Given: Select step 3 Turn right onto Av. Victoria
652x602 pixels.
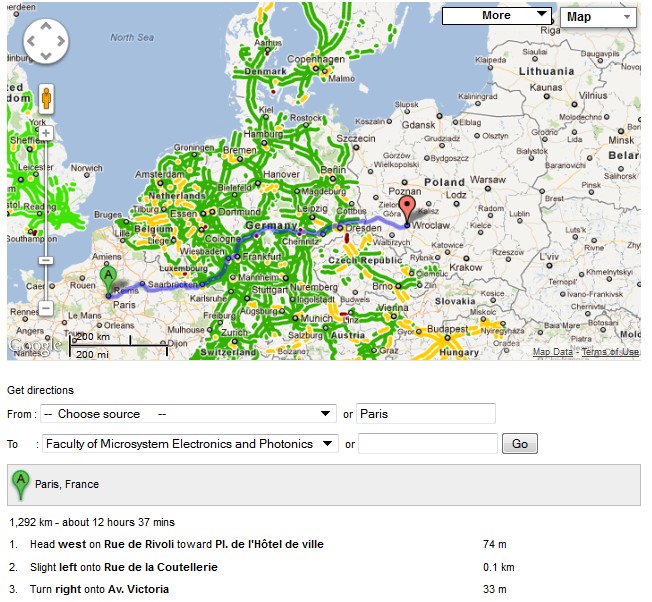Looking at the screenshot, I should (x=99, y=590).
